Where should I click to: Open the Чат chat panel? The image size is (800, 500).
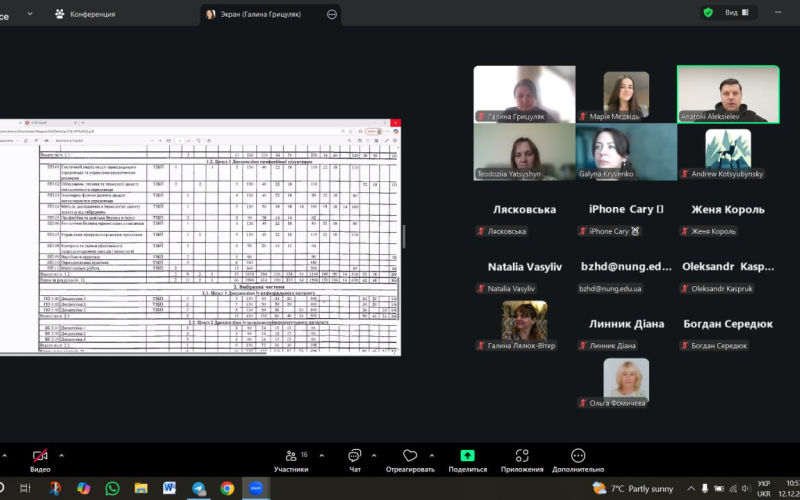(x=355, y=458)
